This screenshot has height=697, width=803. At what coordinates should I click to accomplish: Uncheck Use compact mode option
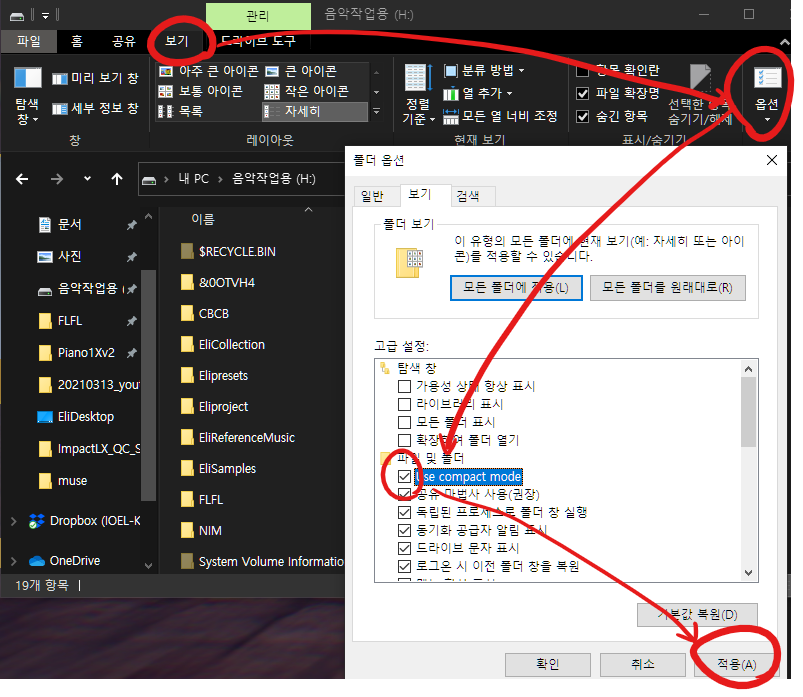click(x=405, y=476)
